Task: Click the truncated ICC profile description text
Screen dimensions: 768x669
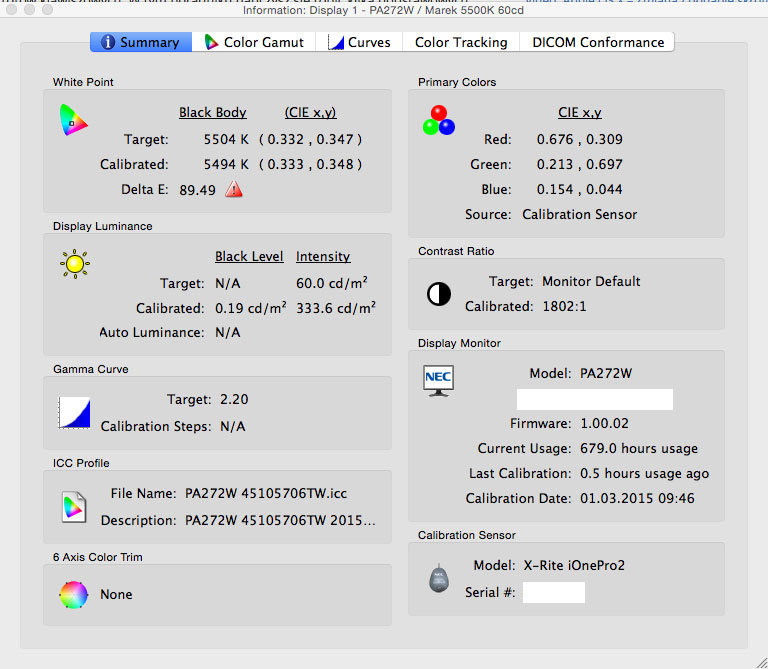Action: 280,520
